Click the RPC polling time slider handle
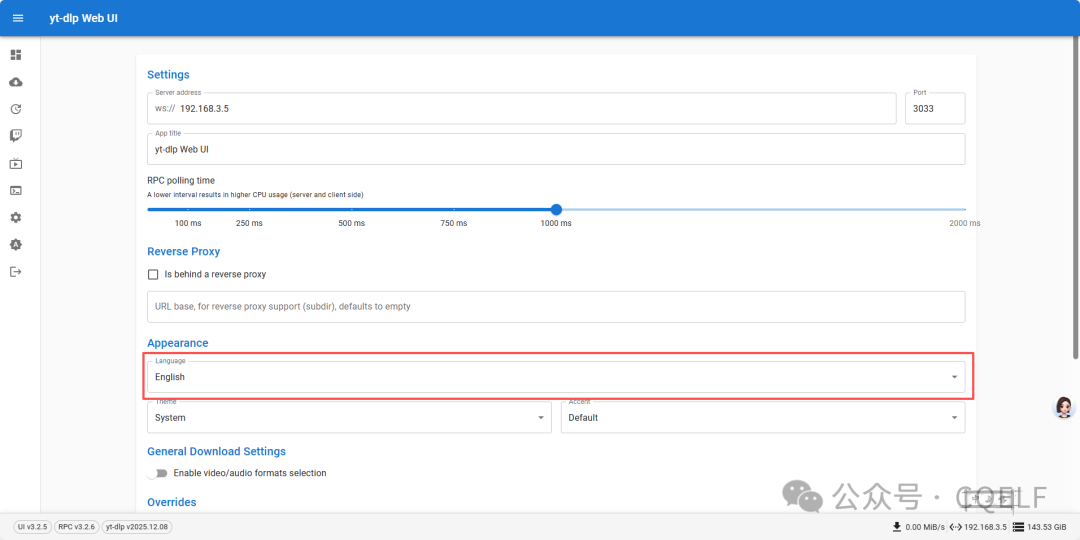The image size is (1080, 540). point(556,209)
